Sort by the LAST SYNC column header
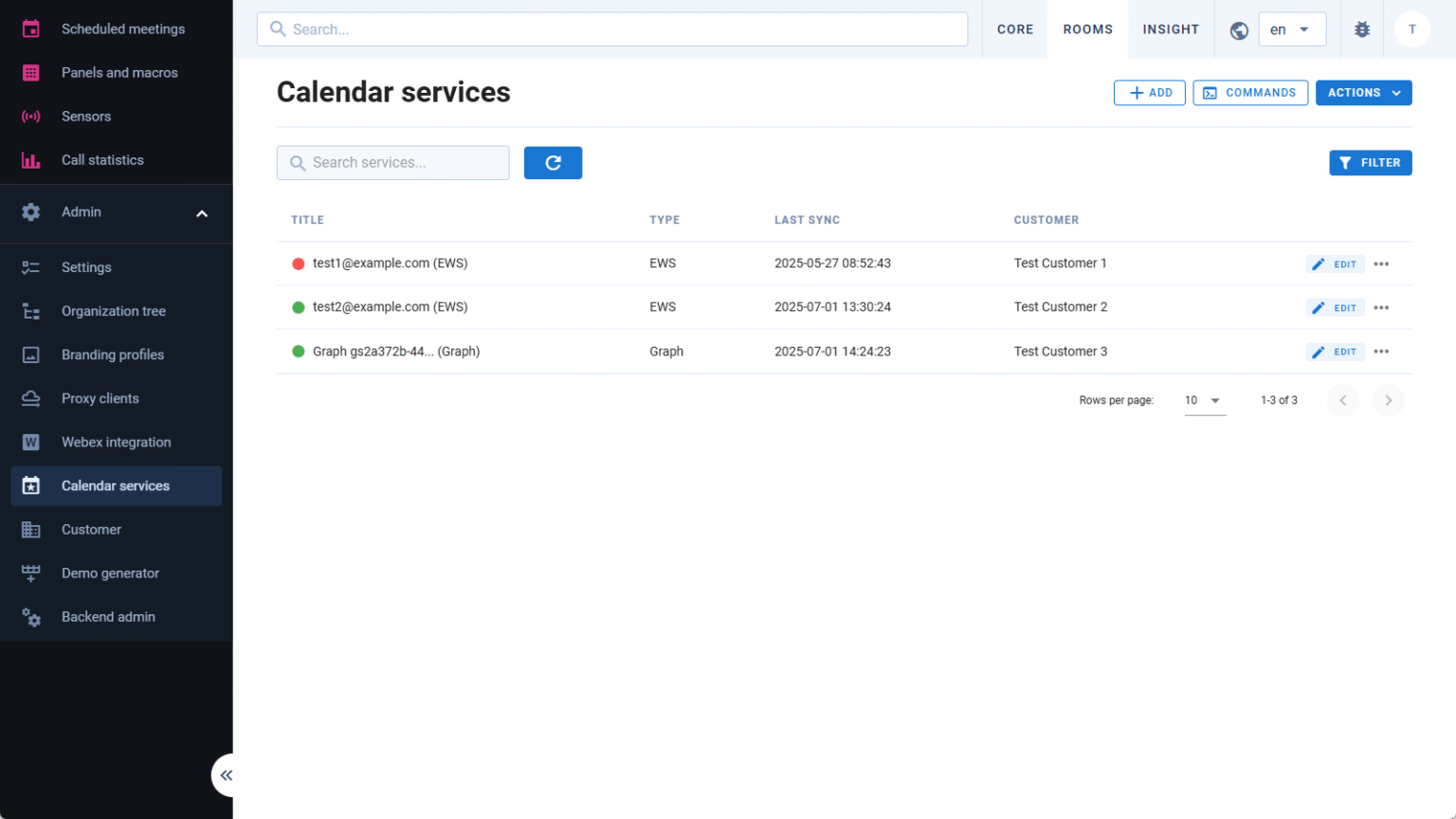Screen dimensions: 1456x819 coord(807,220)
